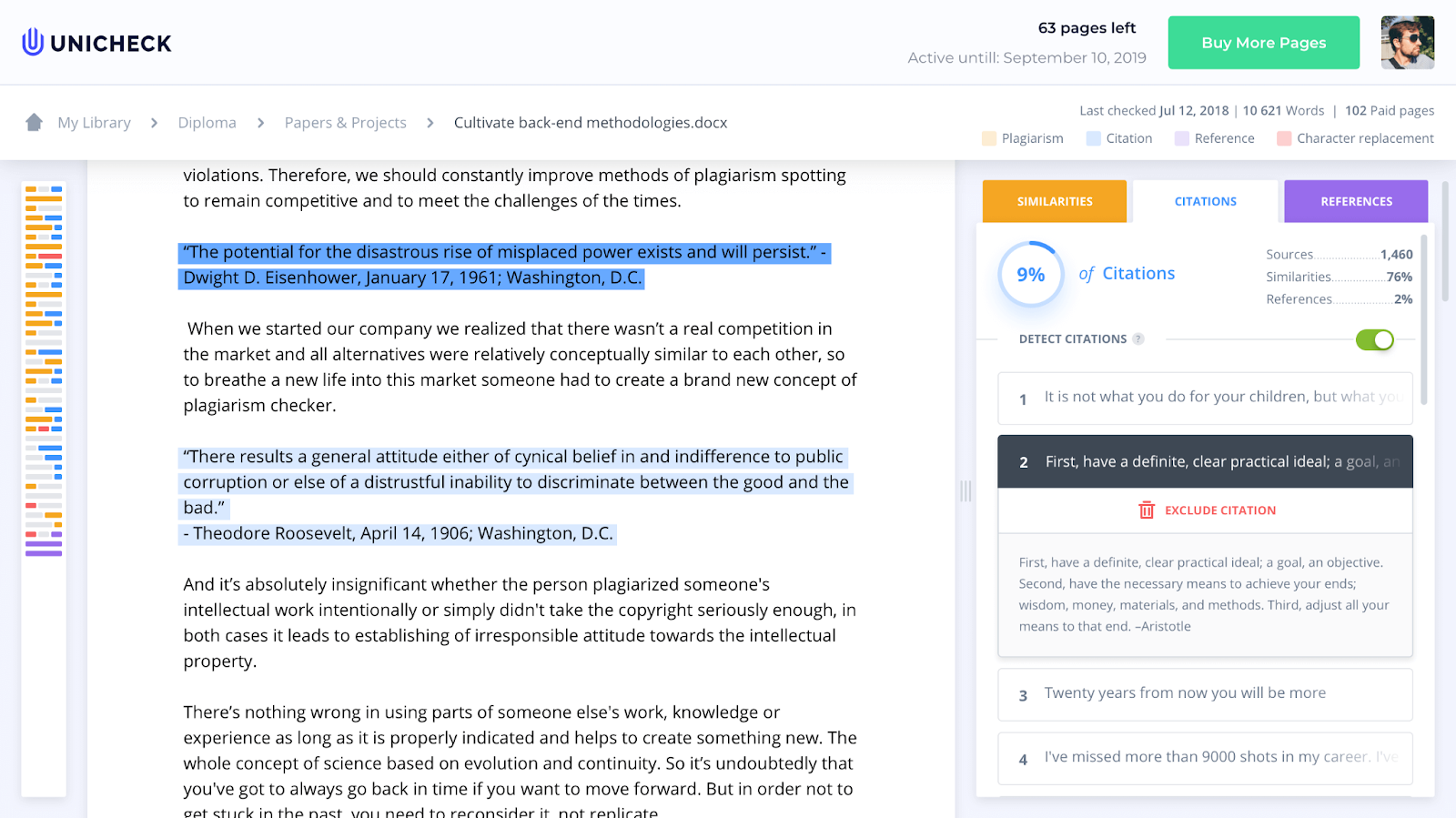Click the Buy More Pages button

pyautogui.click(x=1263, y=43)
